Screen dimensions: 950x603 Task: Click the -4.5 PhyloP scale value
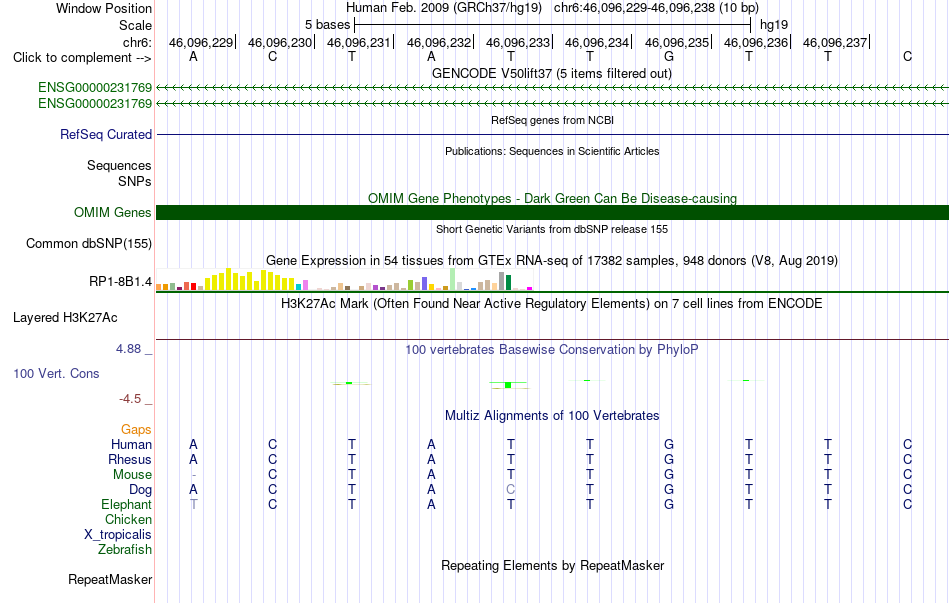130,399
